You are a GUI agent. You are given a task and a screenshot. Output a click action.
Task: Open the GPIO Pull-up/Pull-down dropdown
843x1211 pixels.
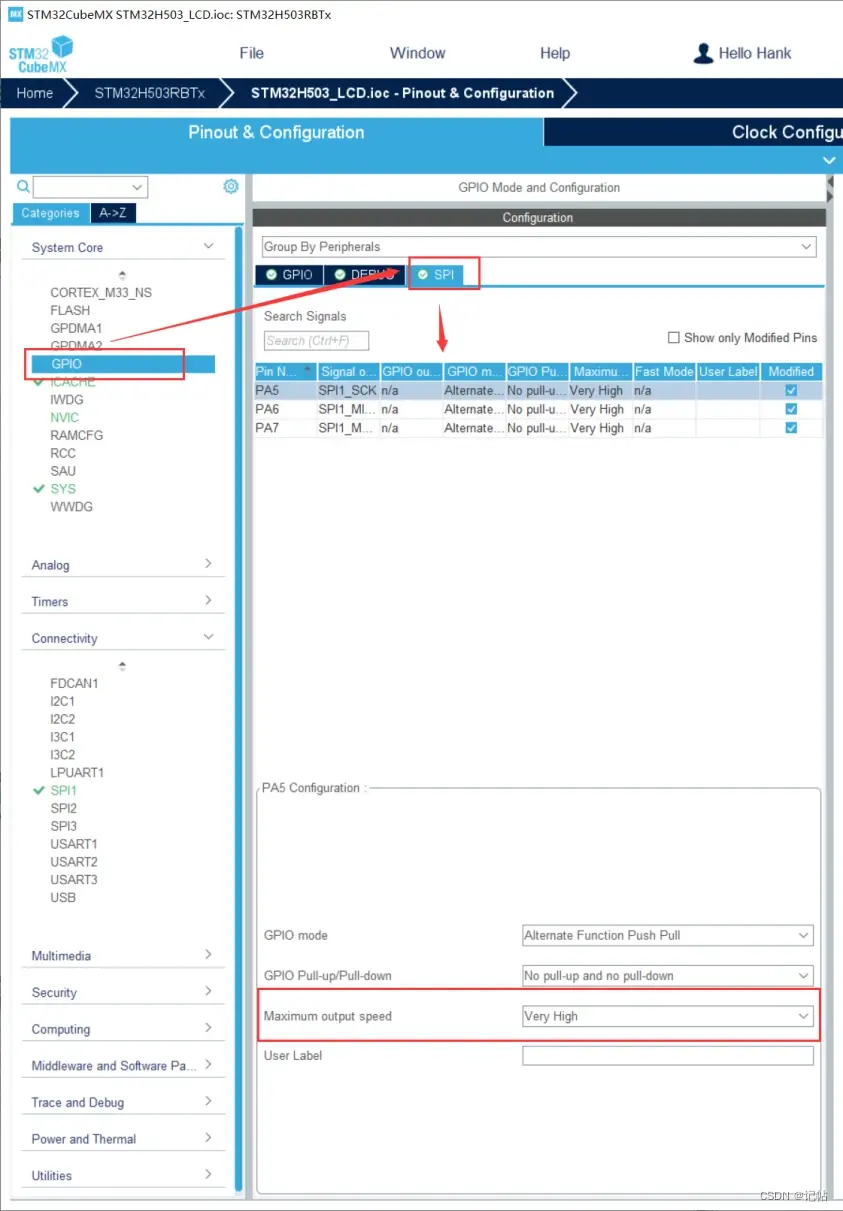click(x=668, y=975)
